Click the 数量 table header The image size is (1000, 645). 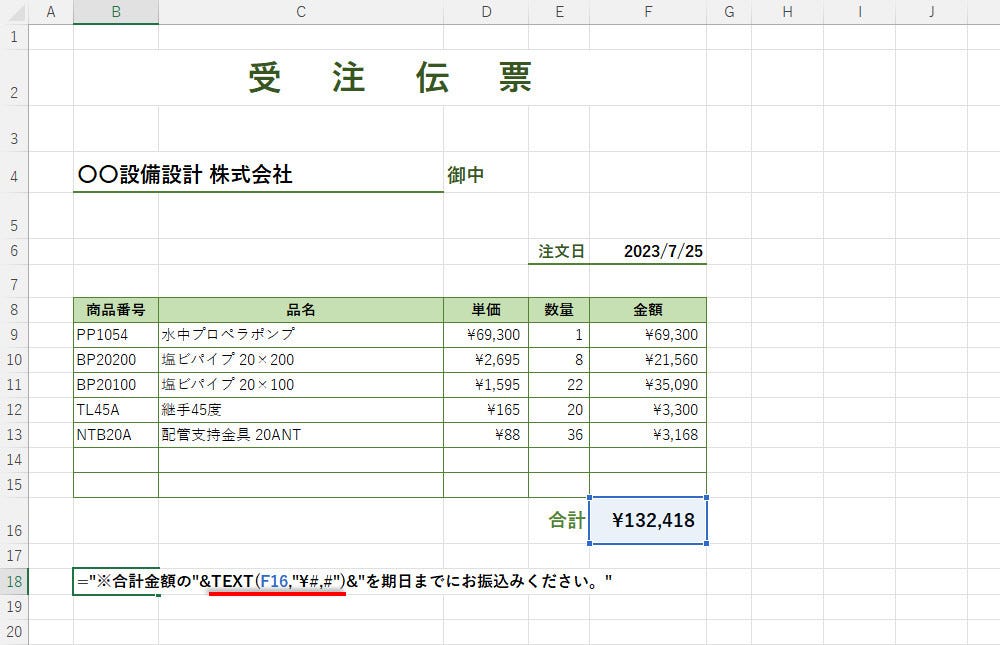[x=559, y=310]
